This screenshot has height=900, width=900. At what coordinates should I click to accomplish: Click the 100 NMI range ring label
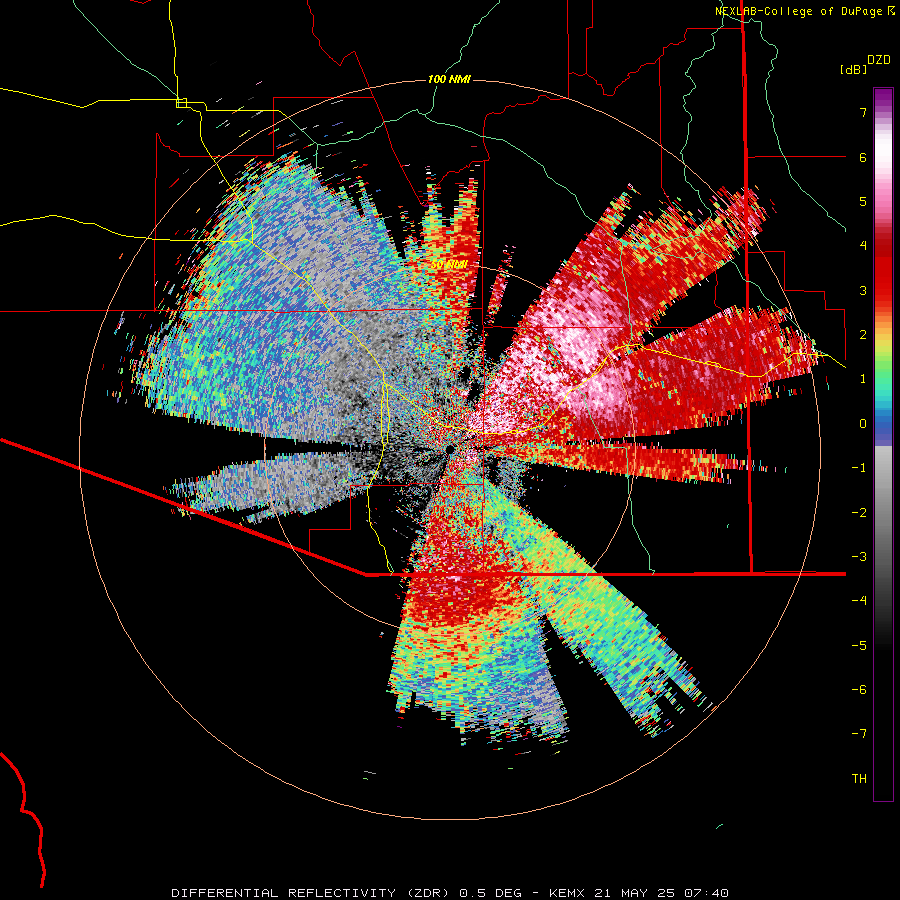(x=449, y=79)
